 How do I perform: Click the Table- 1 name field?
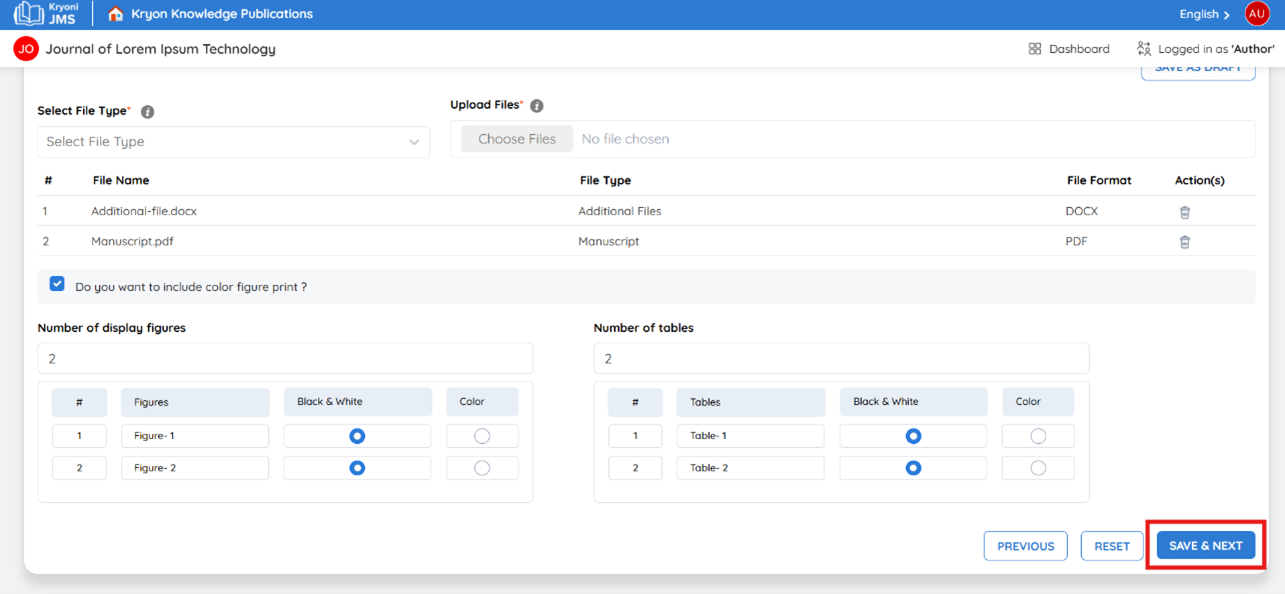pos(751,436)
